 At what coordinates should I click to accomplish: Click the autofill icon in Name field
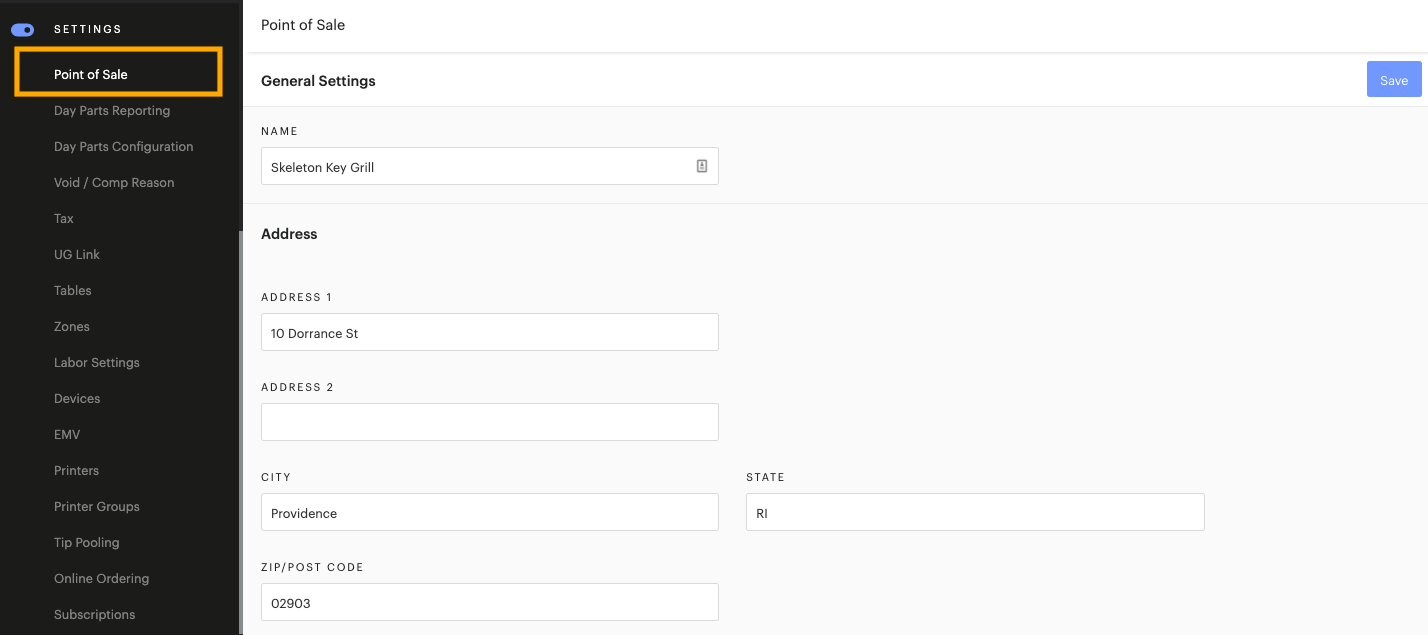[x=702, y=166]
